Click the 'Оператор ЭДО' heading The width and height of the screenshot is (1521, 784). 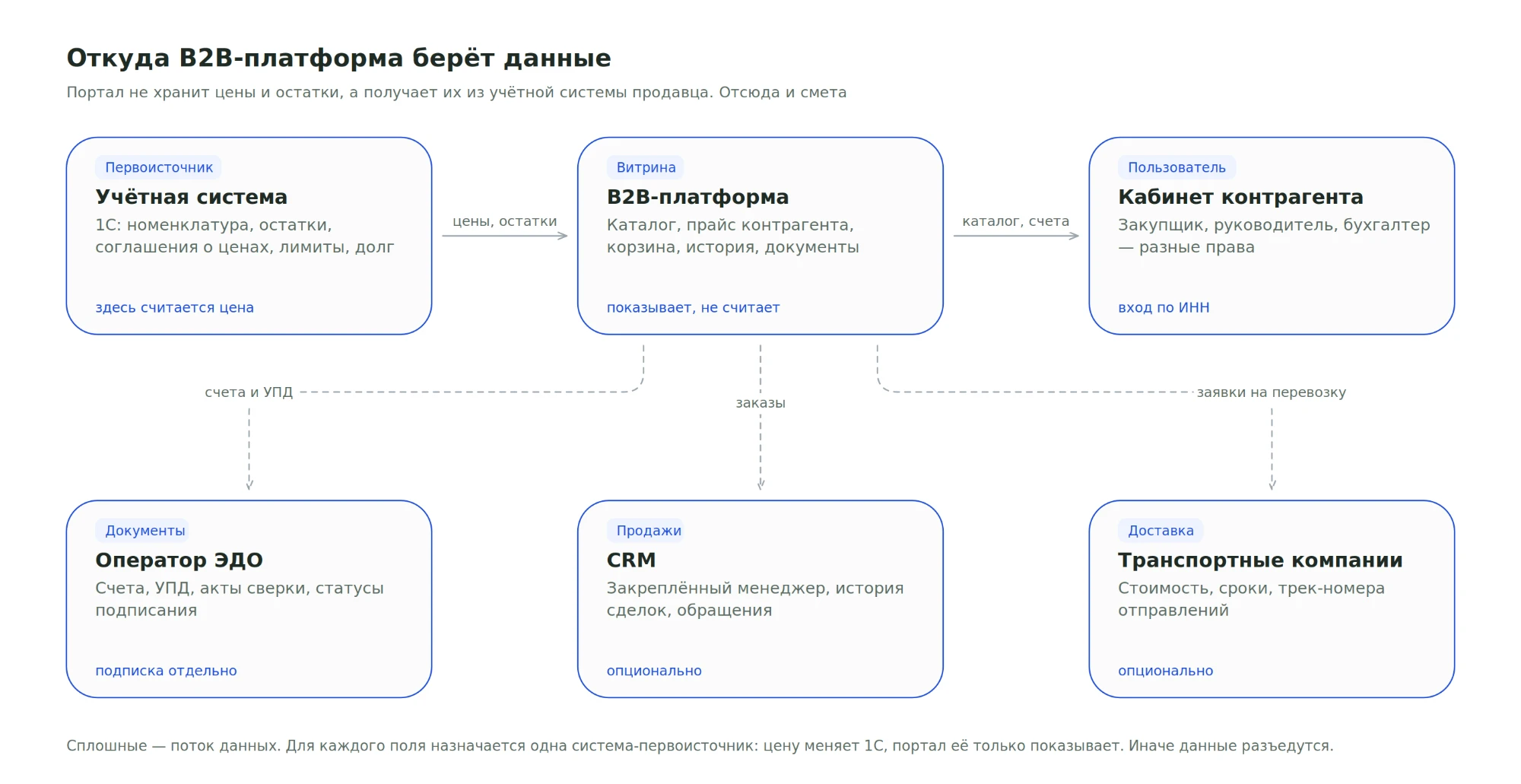click(x=179, y=560)
